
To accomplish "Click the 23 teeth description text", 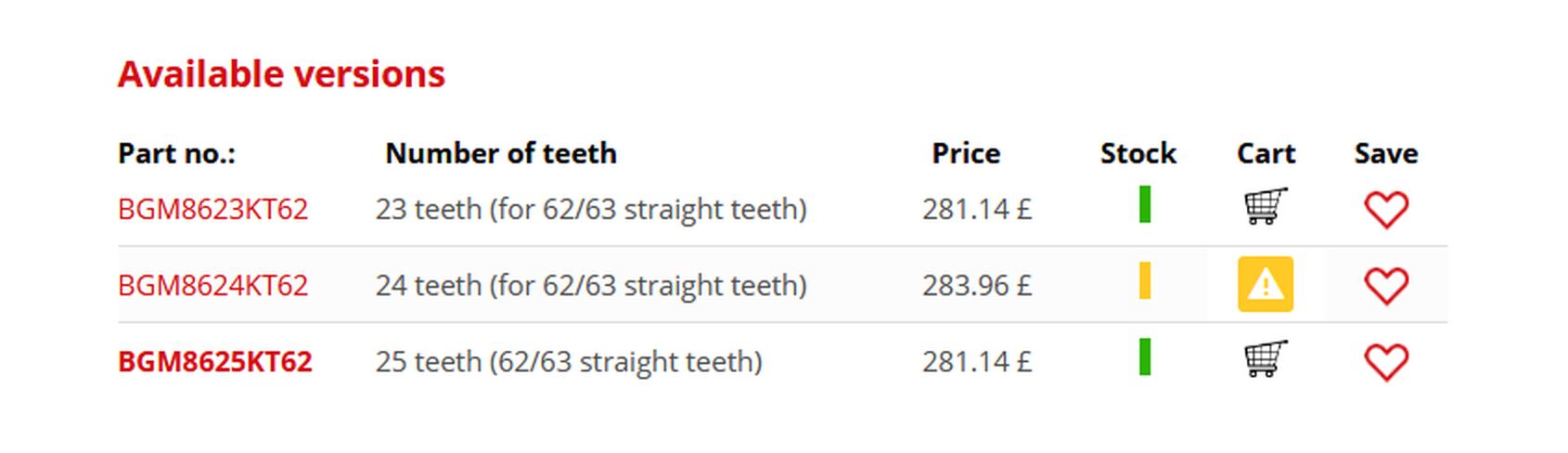I will [590, 209].
